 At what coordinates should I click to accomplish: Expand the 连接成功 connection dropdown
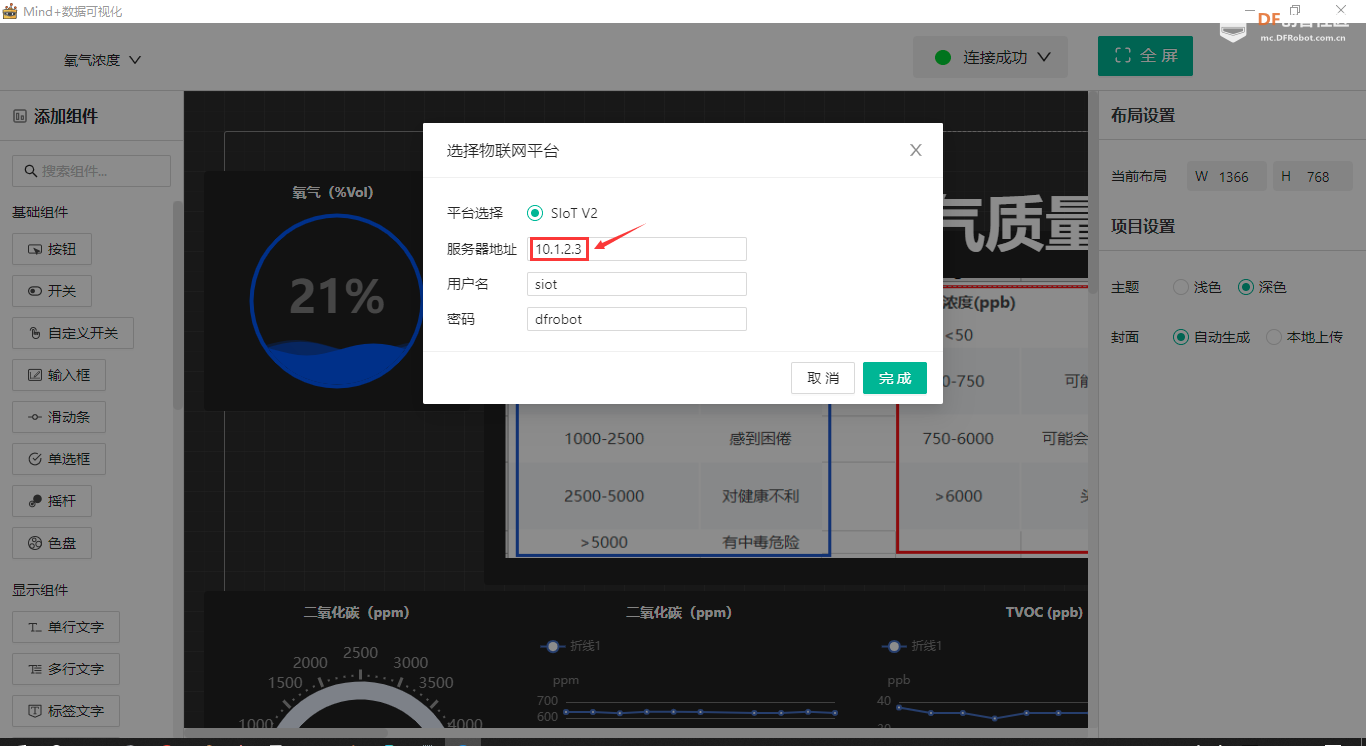click(x=990, y=57)
